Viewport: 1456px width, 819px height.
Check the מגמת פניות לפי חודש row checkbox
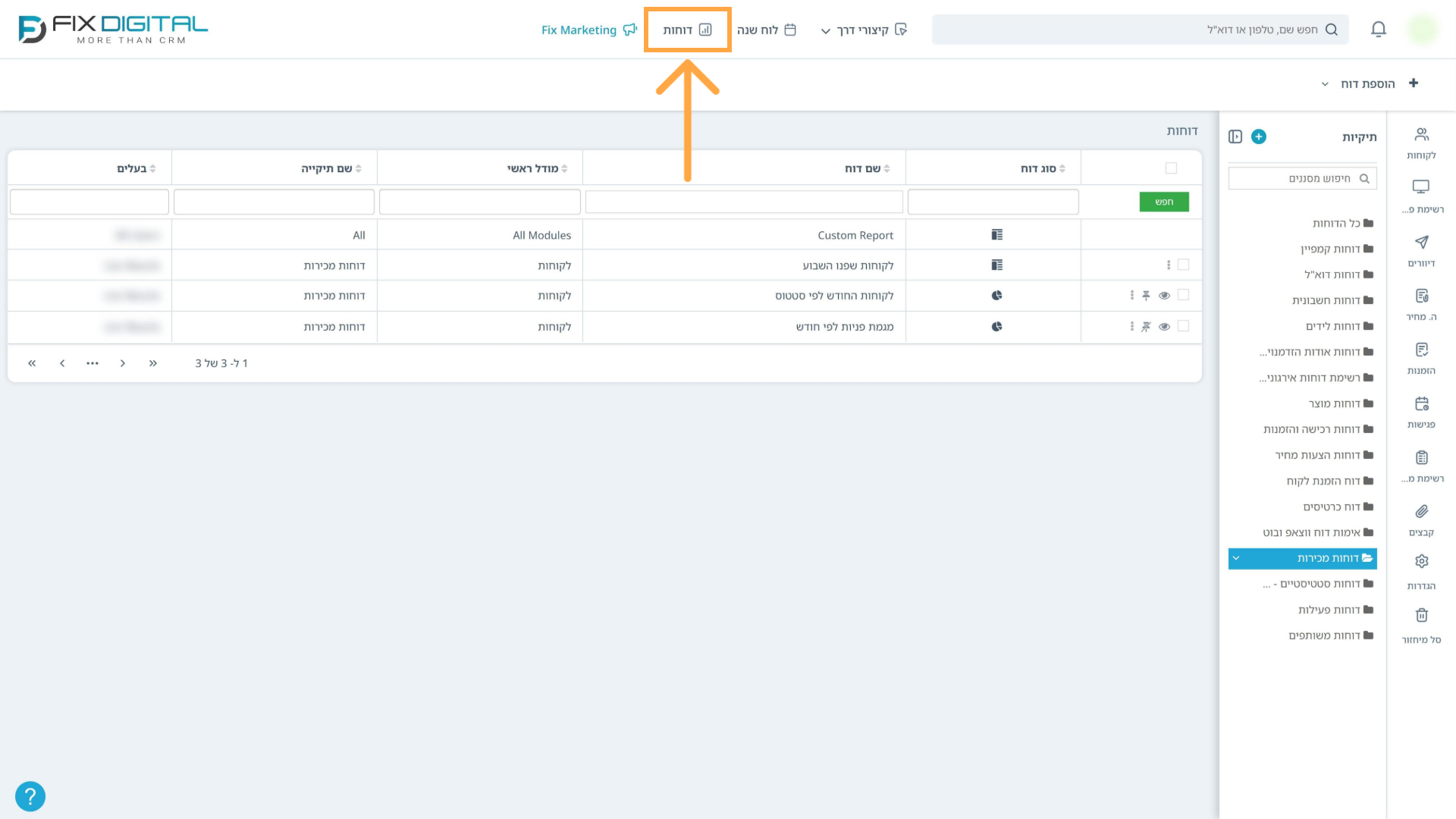[1183, 326]
